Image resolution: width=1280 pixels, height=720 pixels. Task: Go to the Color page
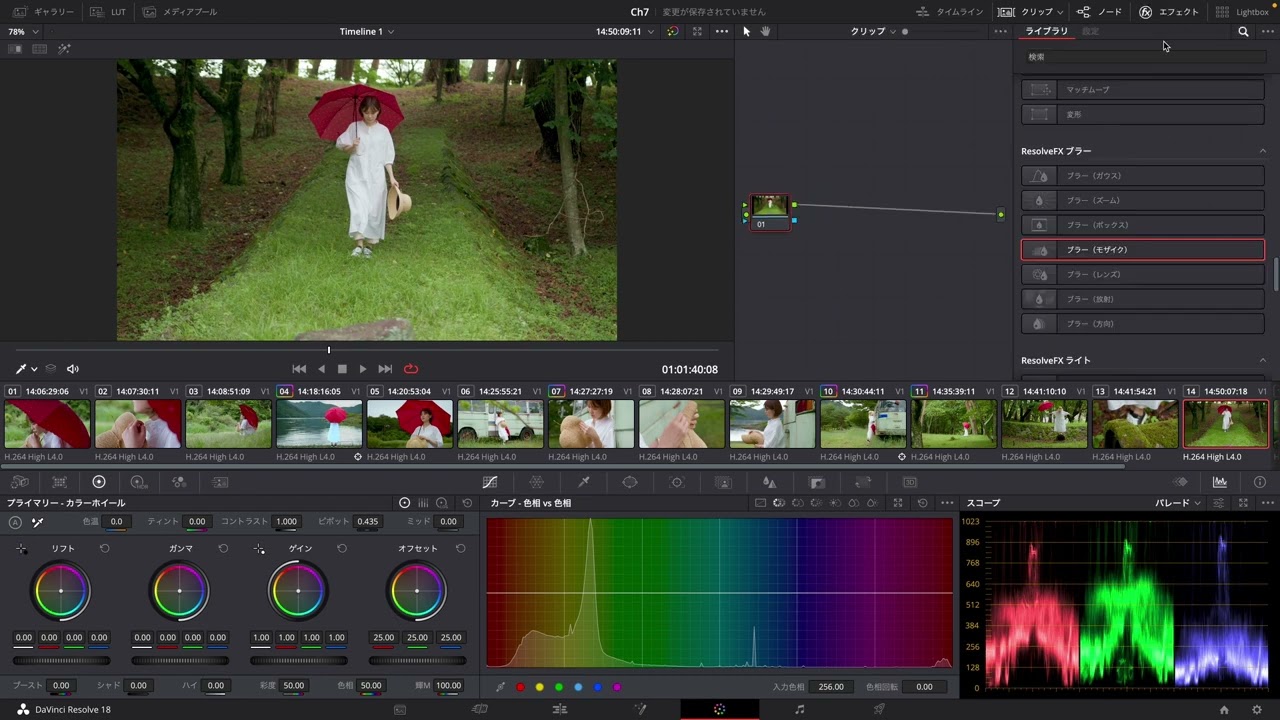[x=719, y=709]
